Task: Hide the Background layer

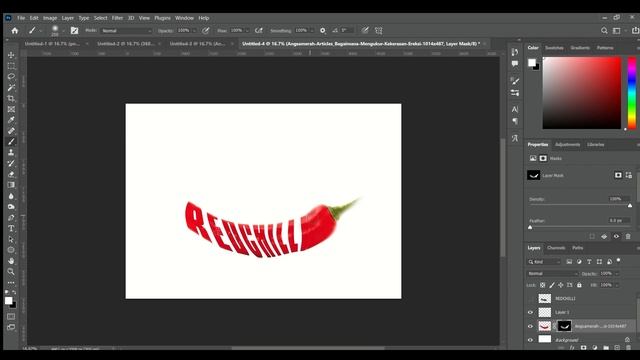Action: tap(531, 340)
